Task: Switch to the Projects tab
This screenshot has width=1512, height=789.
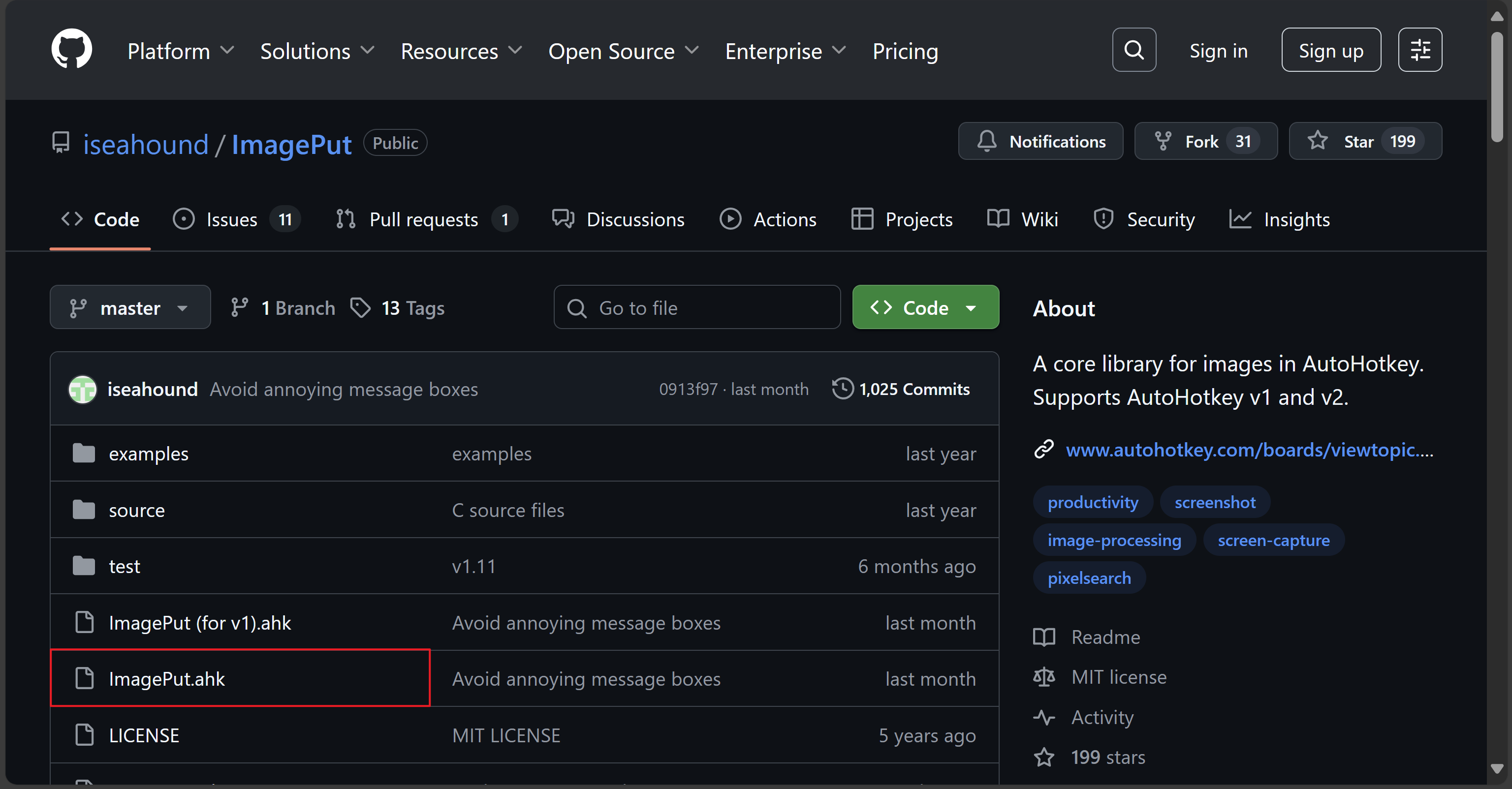Action: point(902,219)
